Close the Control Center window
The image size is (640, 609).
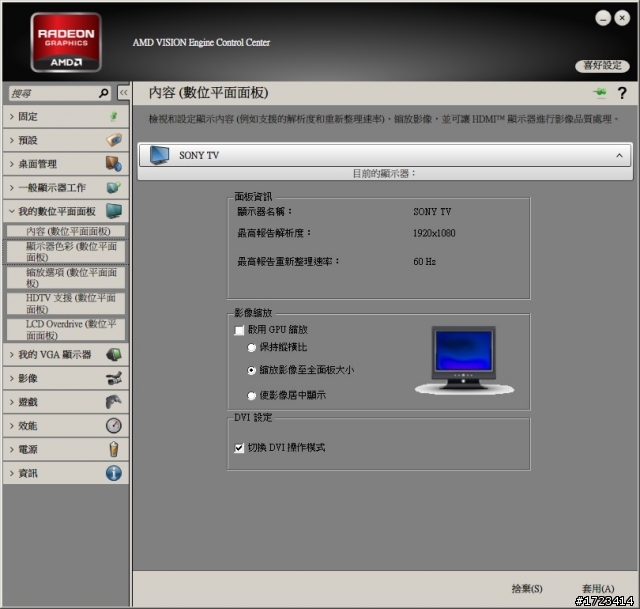coord(622,18)
